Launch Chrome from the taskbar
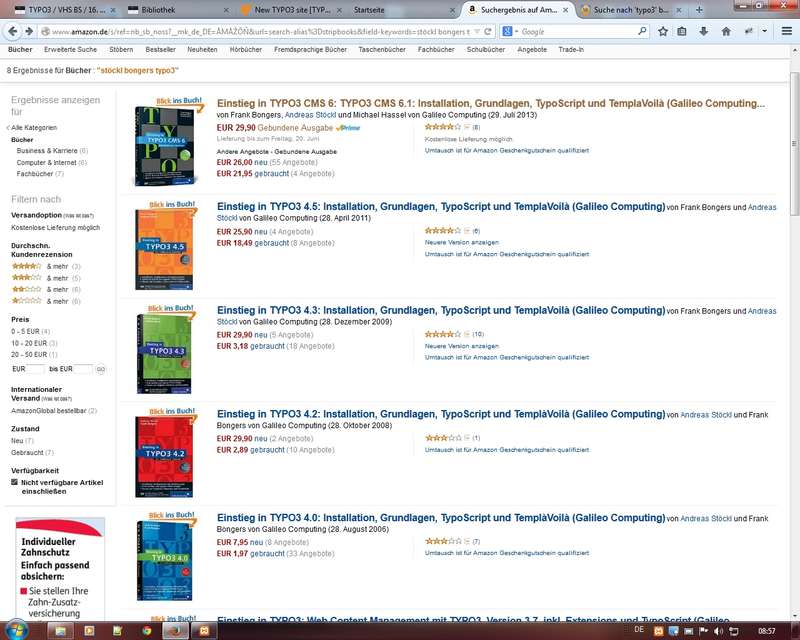The width and height of the screenshot is (800, 640). coord(146,631)
